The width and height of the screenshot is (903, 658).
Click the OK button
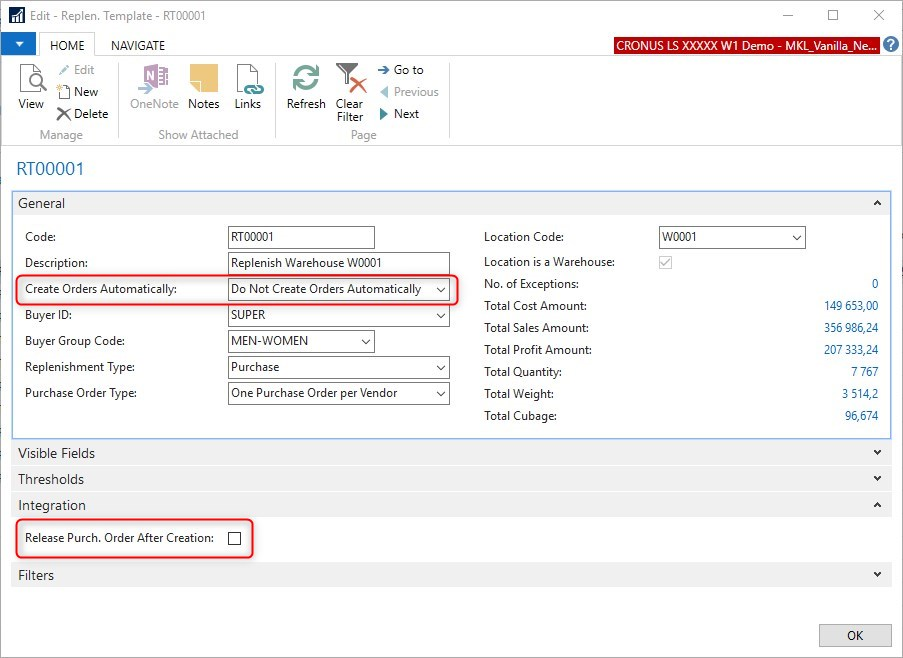tap(854, 635)
